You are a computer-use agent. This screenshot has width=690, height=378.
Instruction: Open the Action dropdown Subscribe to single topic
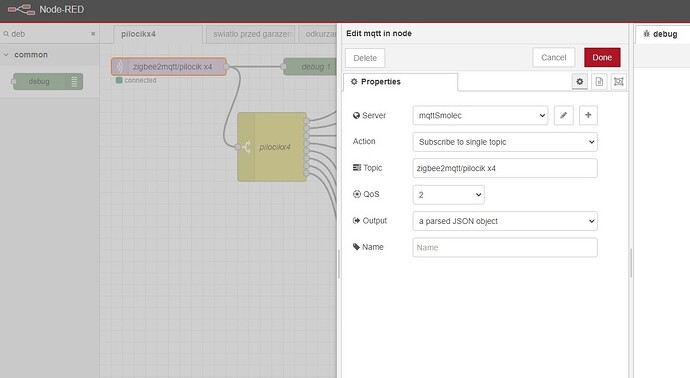tap(505, 142)
